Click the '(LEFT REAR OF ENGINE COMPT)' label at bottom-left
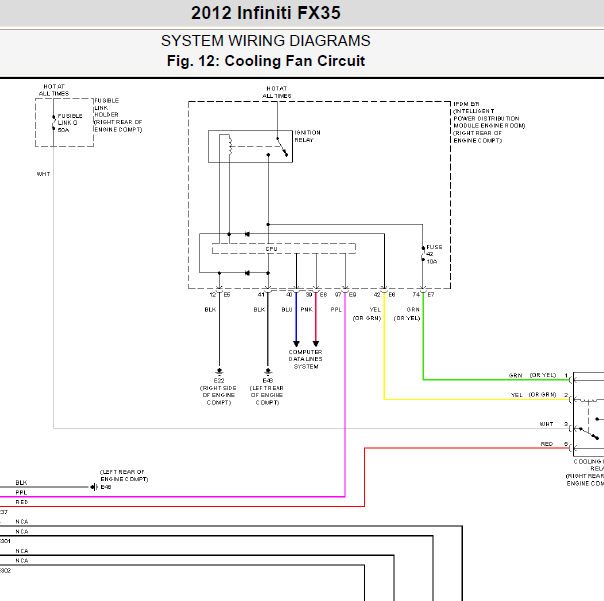Viewport: 604px width, 601px height. click(124, 475)
